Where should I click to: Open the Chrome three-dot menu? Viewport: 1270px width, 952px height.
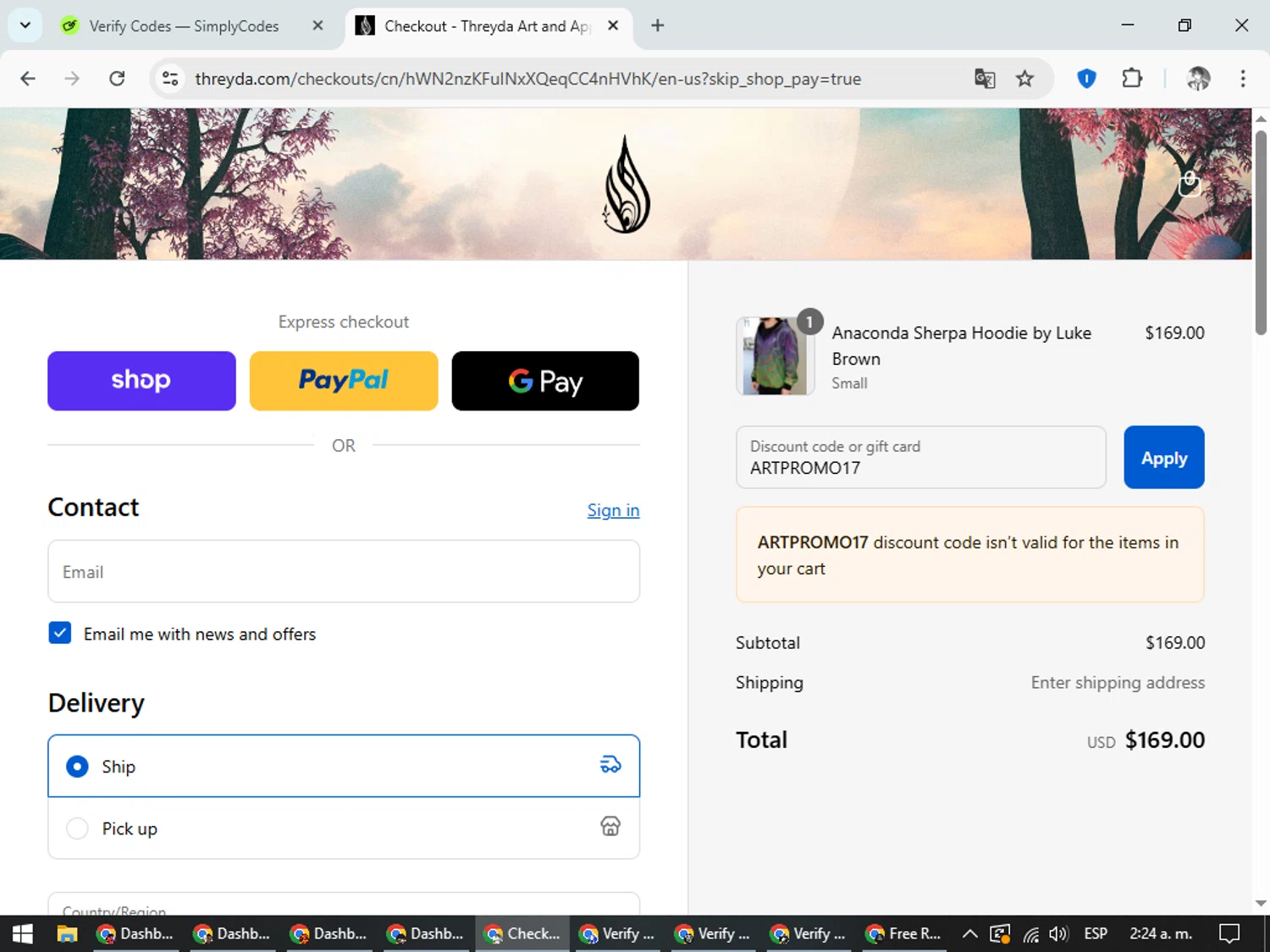(1243, 79)
